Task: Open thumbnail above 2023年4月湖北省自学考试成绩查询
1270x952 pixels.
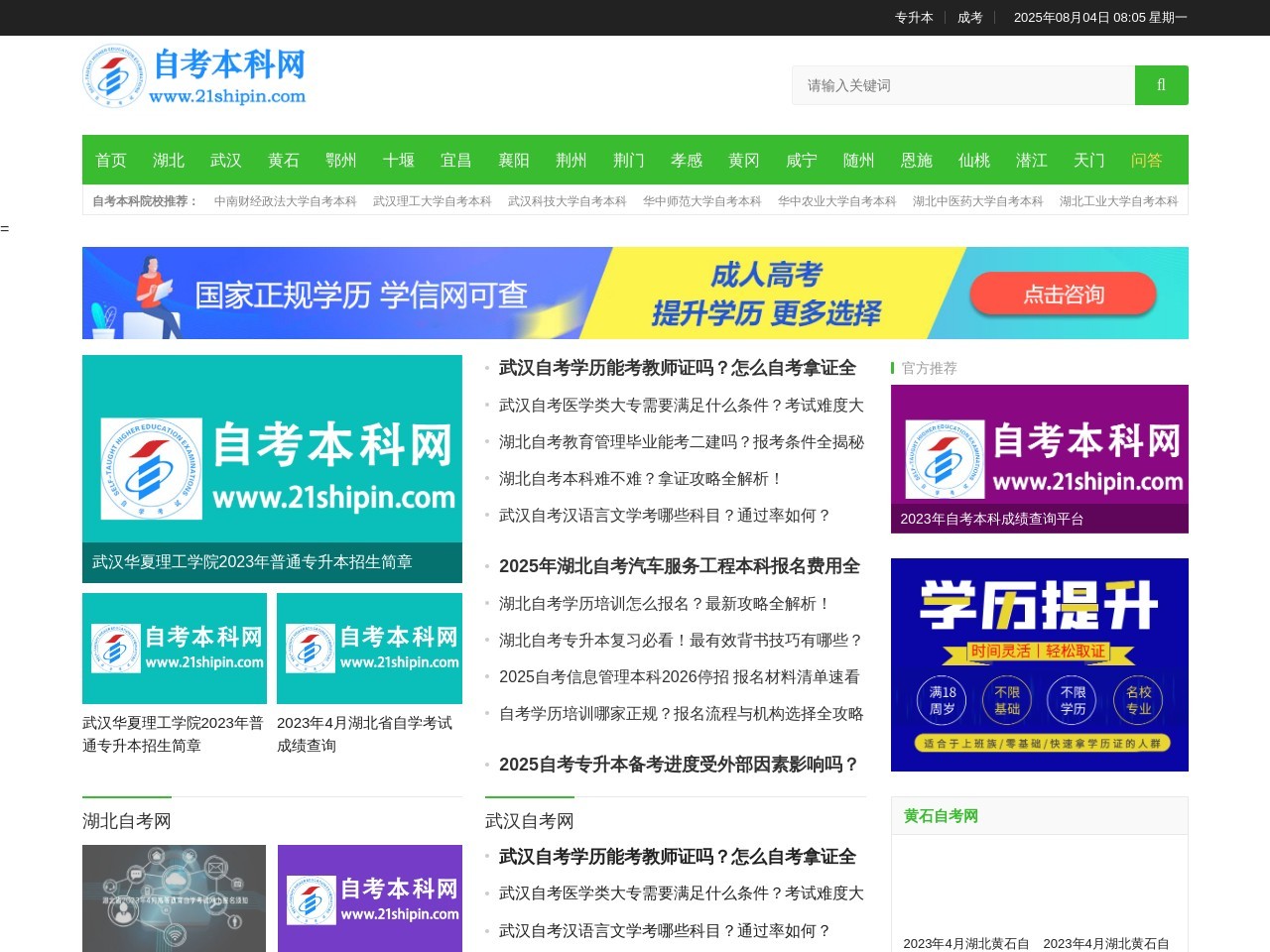Action: 369,649
